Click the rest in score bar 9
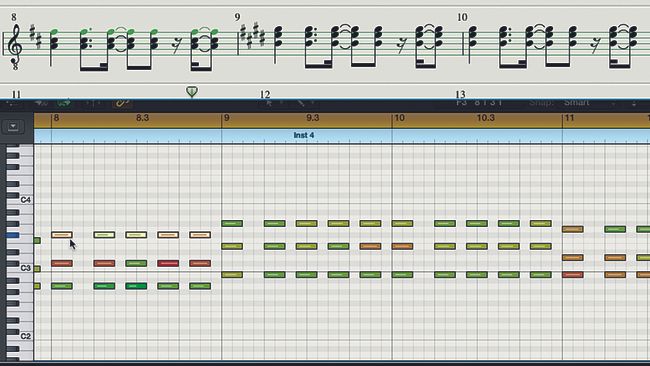The image size is (650, 366). pos(401,45)
